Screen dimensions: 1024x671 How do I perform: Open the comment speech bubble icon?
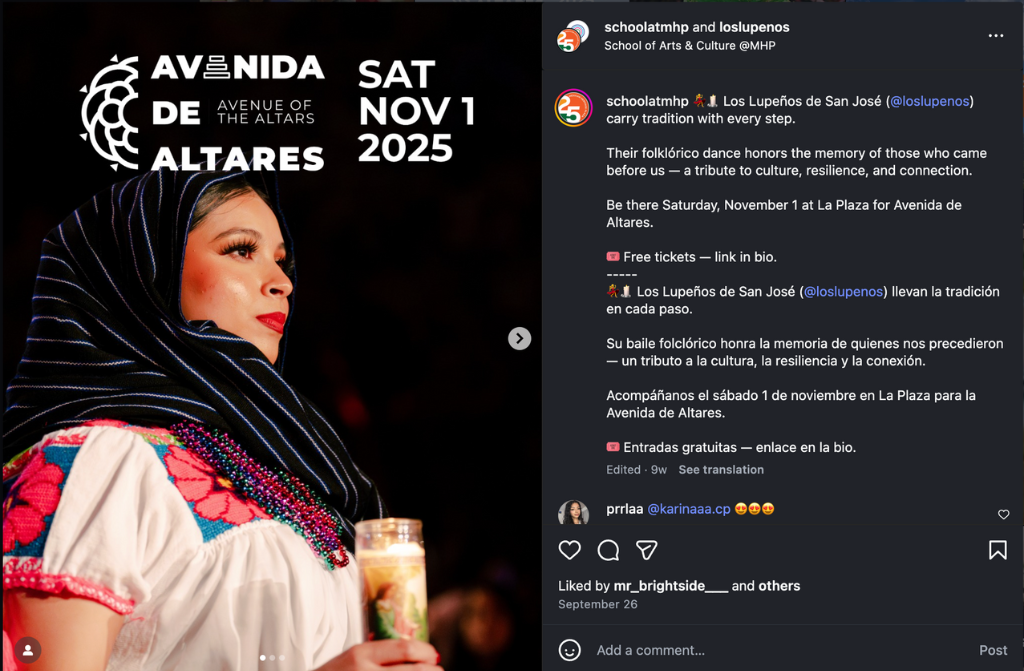(608, 550)
